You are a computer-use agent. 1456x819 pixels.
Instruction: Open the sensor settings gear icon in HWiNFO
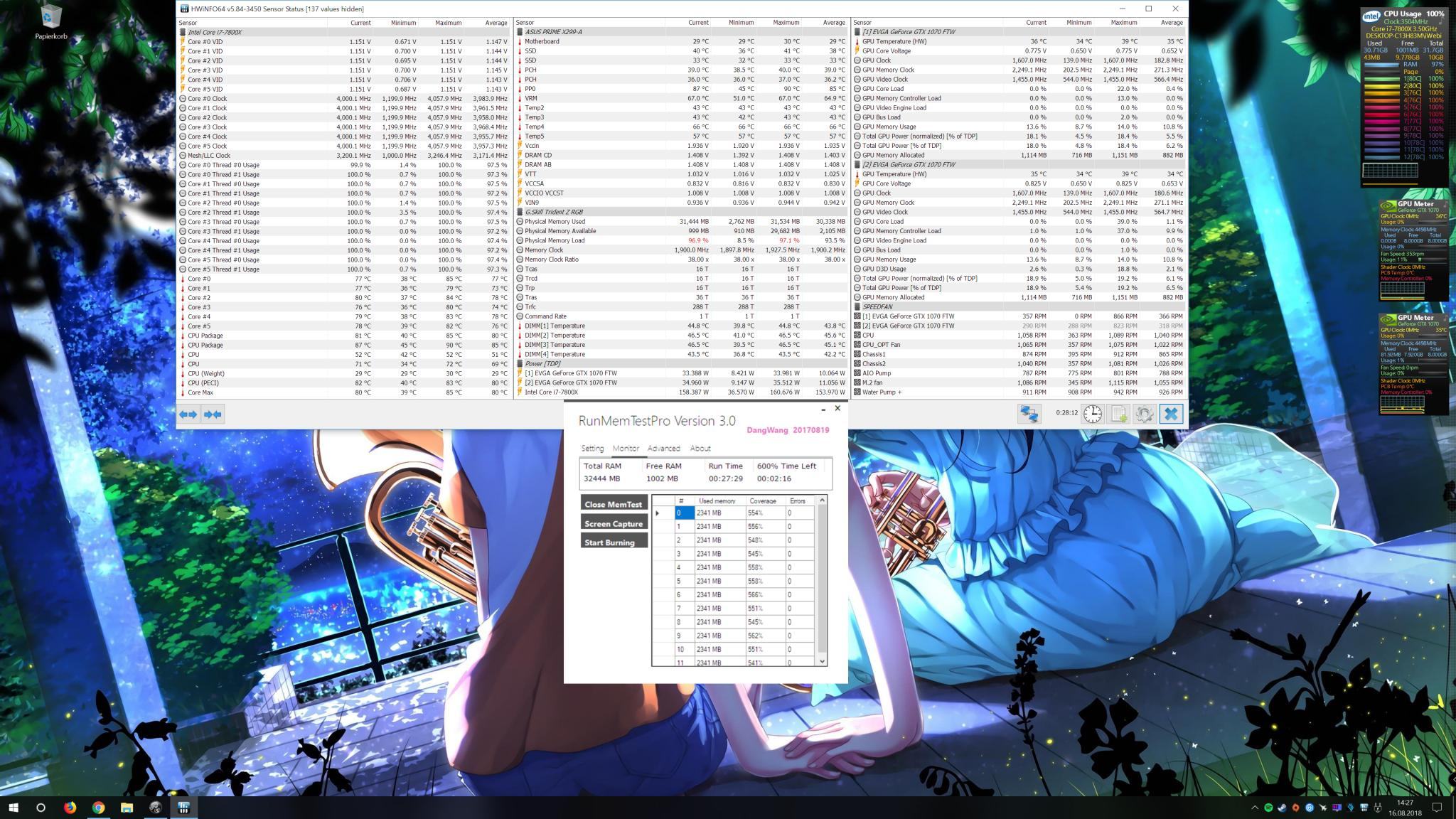click(x=1144, y=414)
